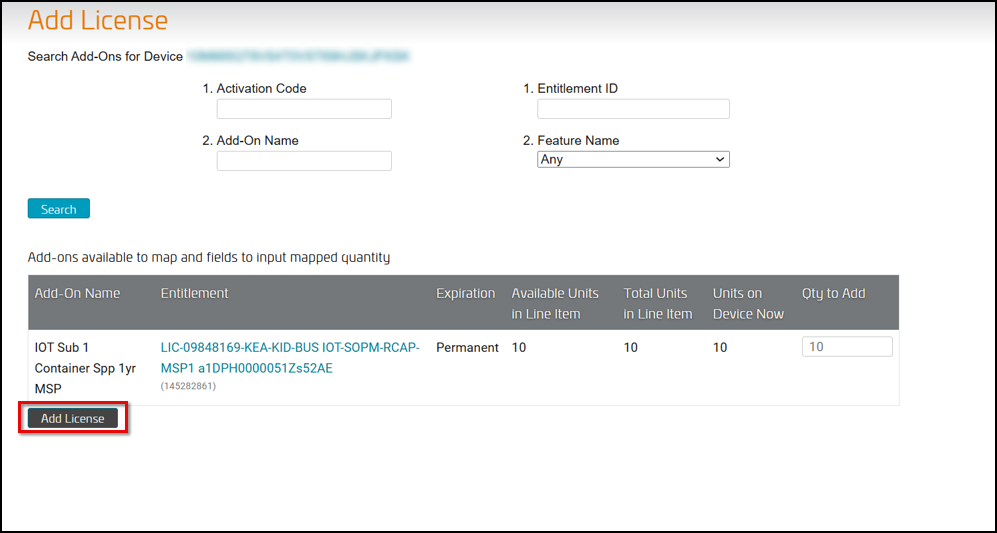Click the entitlement number (145282861)

tap(188, 385)
